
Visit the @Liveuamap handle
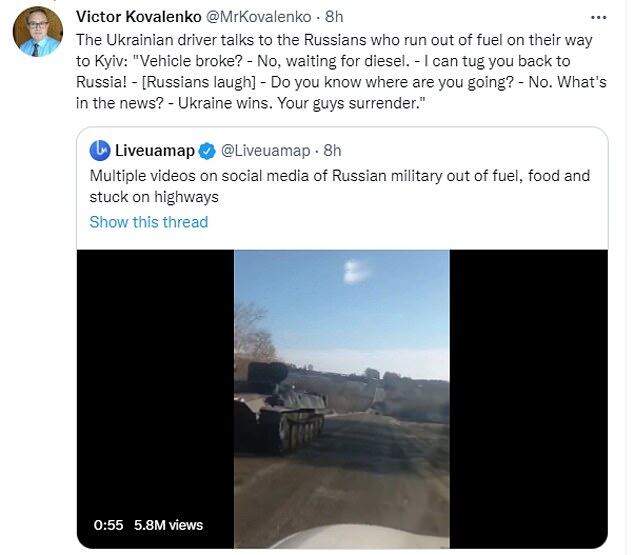click(264, 151)
